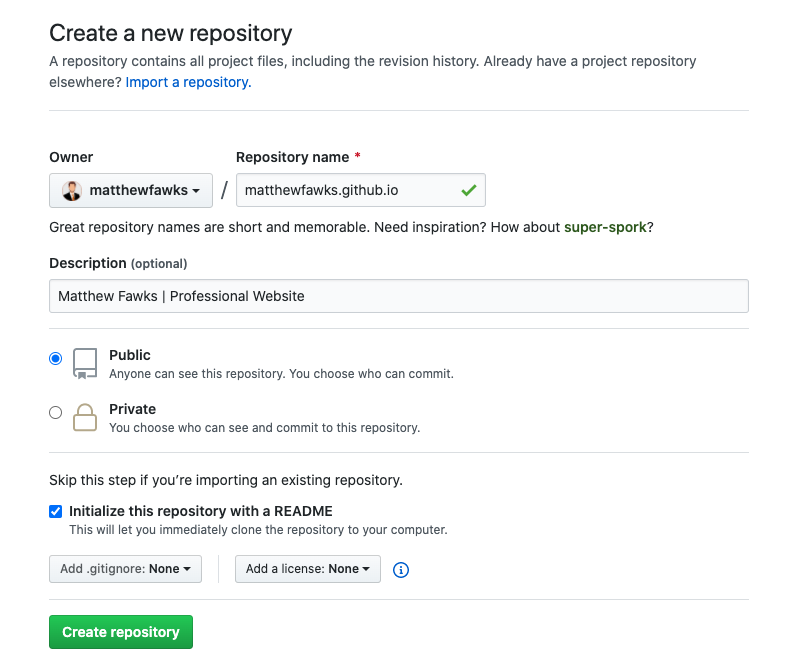Click the Owner label

71,157
